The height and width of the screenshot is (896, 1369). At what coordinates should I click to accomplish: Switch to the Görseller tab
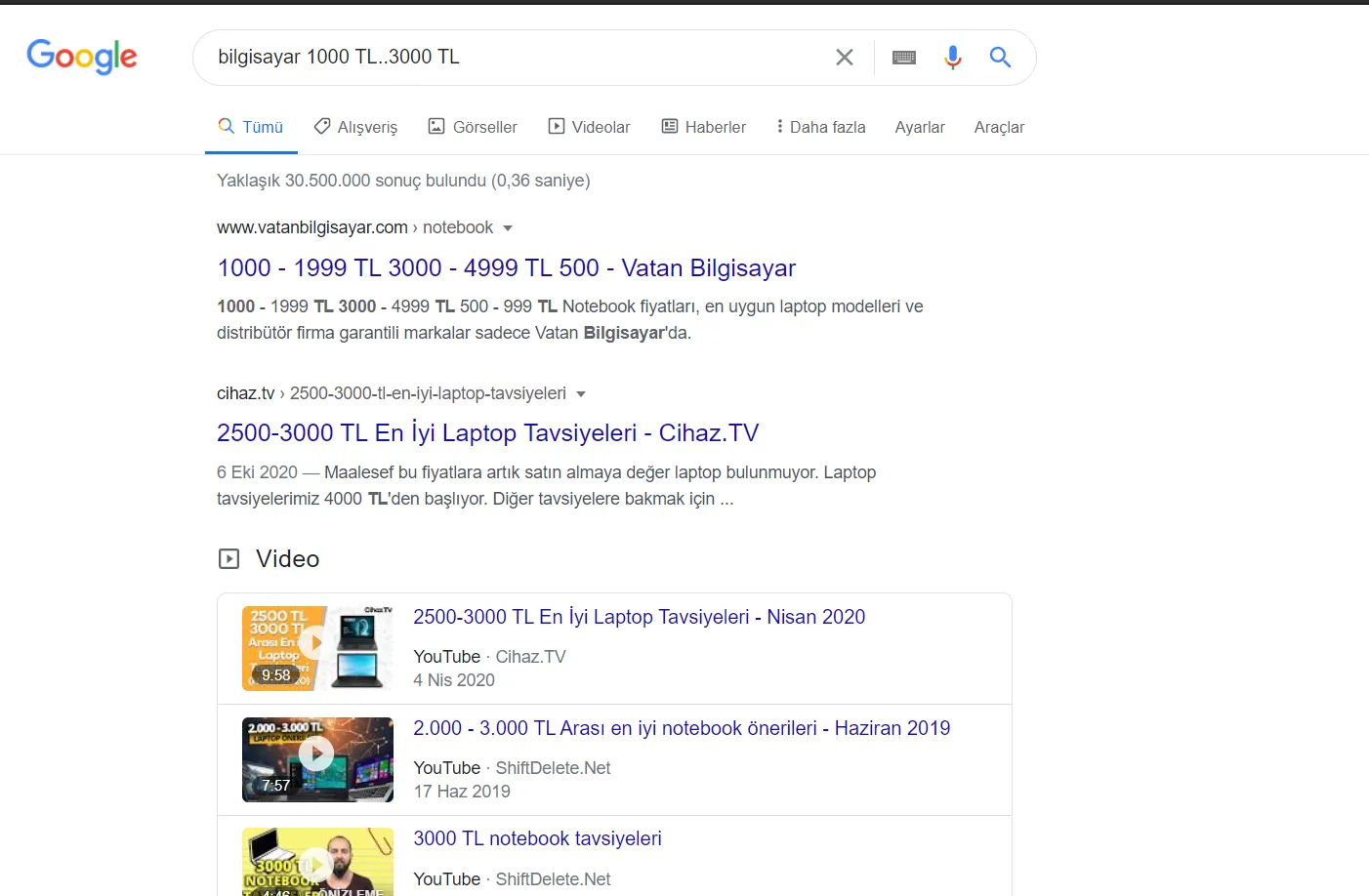pos(473,127)
